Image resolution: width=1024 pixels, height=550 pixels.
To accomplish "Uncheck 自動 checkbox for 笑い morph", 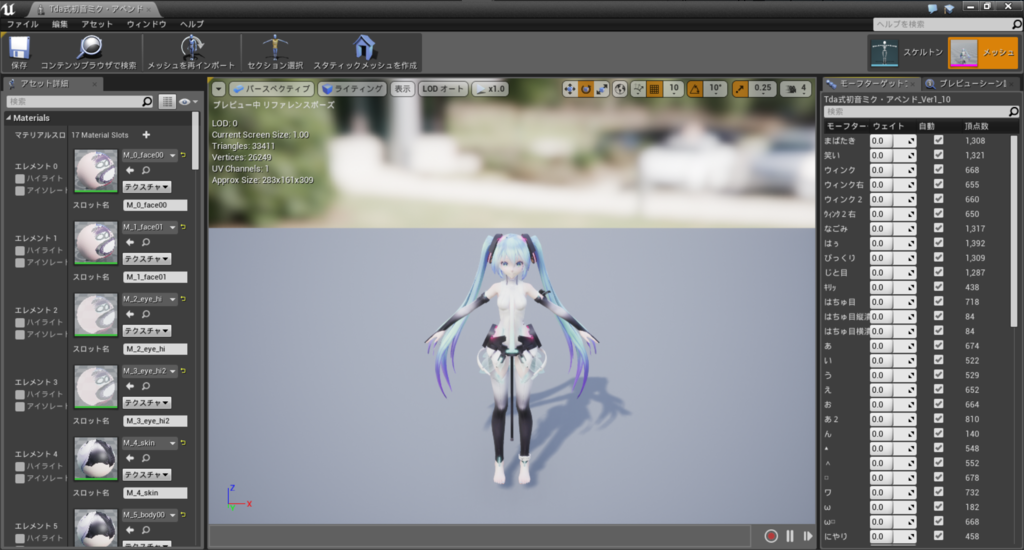I will [938, 155].
